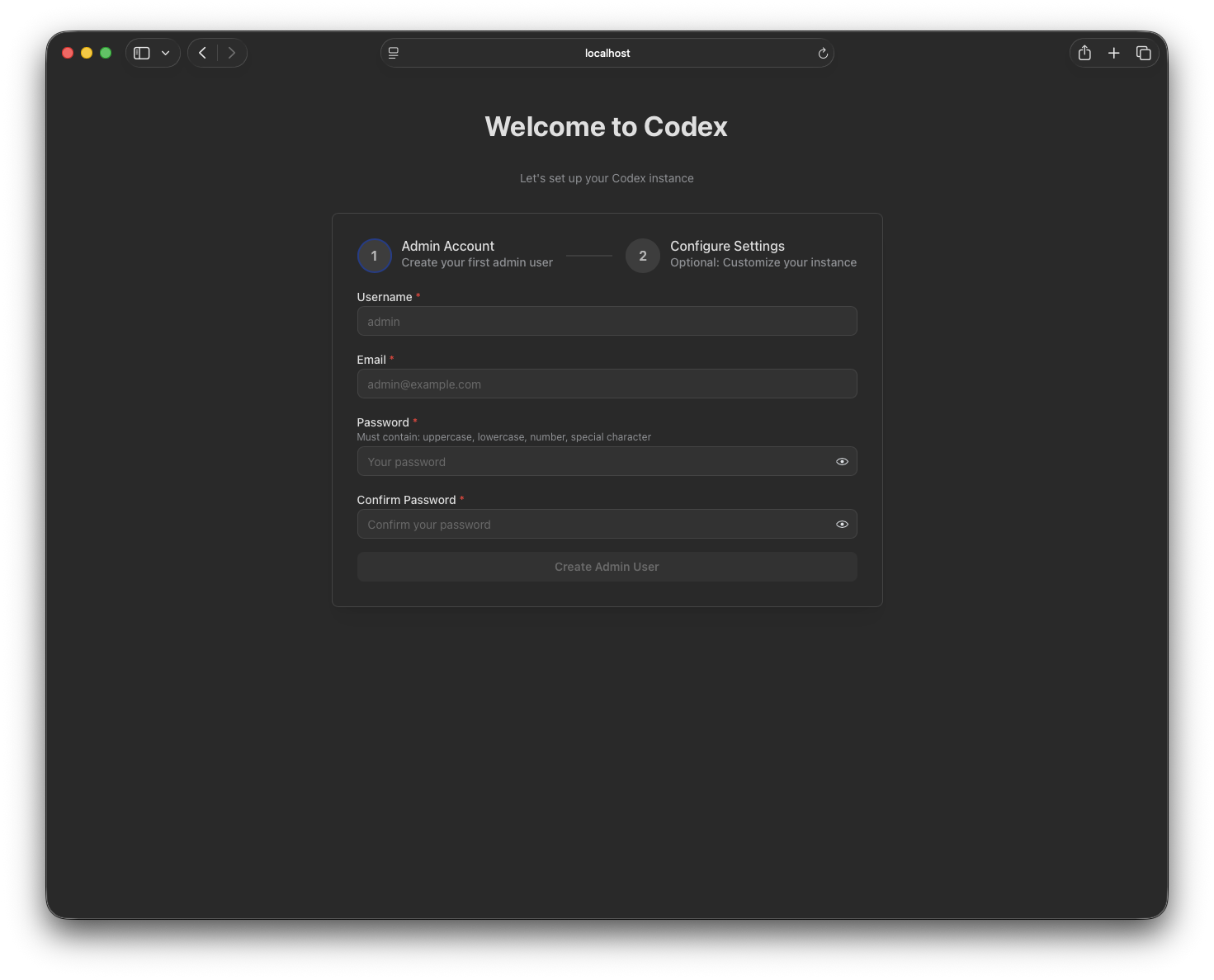Click the step 1 circle indicator

pos(374,256)
